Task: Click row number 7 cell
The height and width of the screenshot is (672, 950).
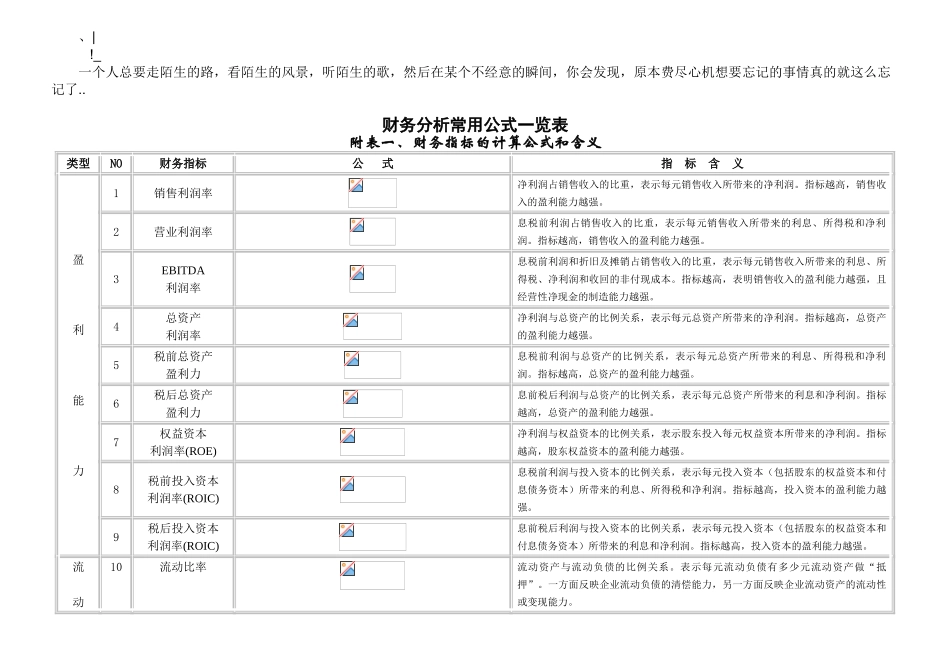Action: pyautogui.click(x=116, y=442)
